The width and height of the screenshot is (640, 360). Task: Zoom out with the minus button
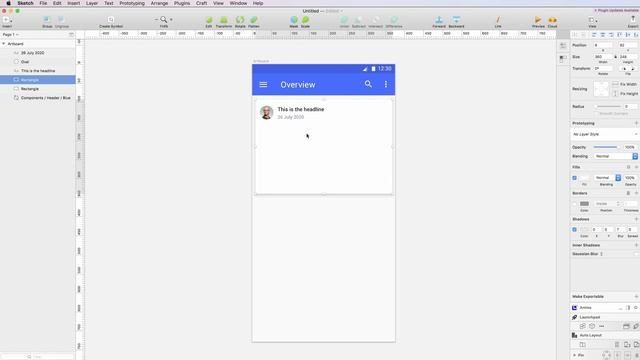(x=156, y=20)
